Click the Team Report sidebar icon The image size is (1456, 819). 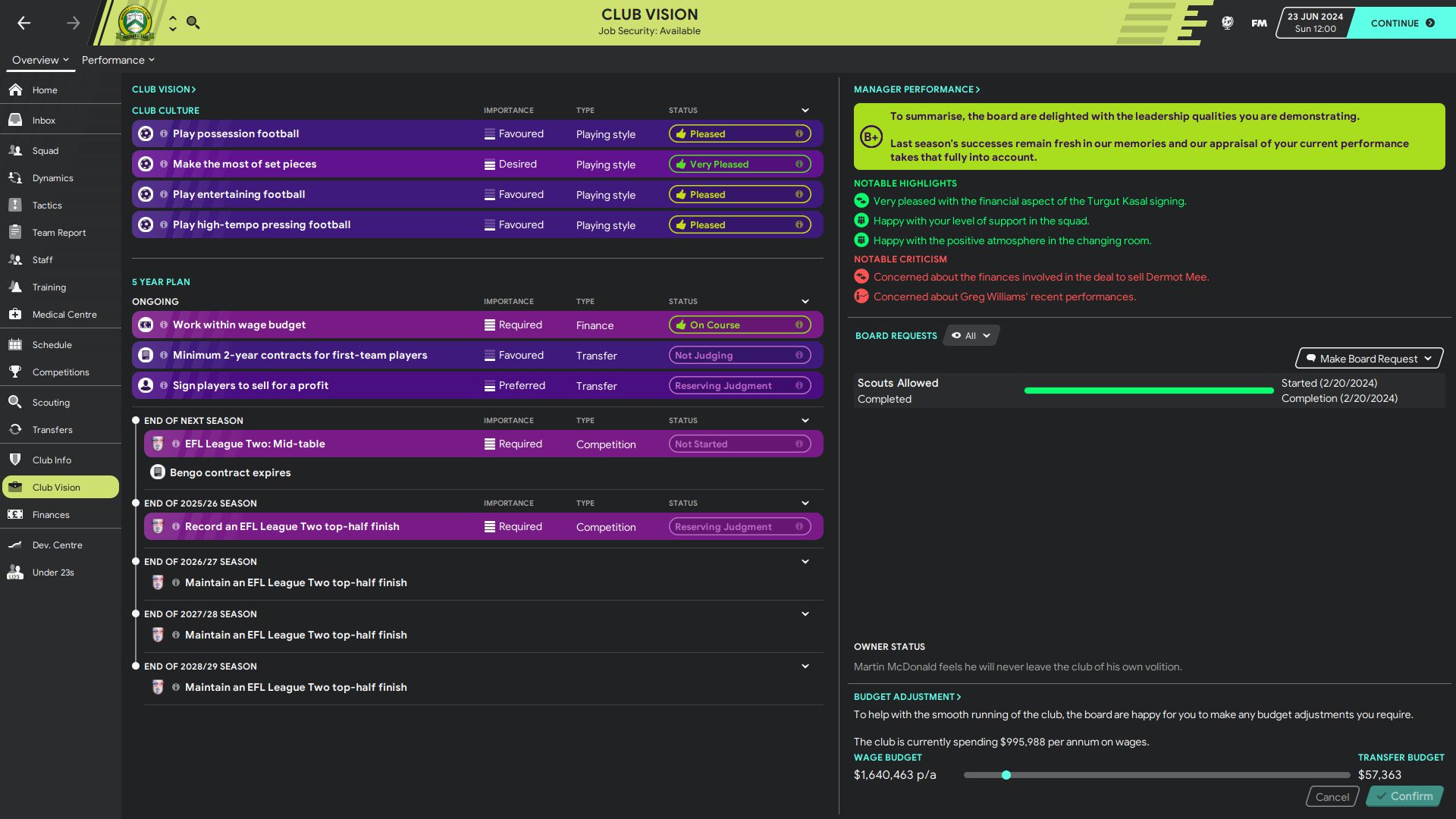coord(15,232)
